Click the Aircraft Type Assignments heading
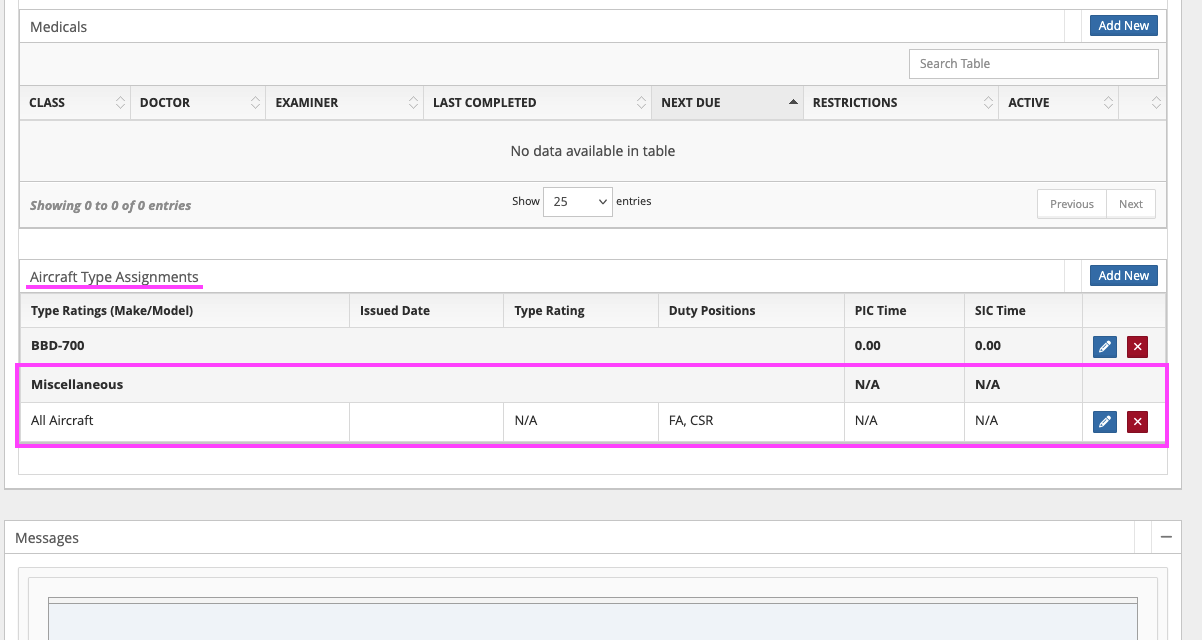The width and height of the screenshot is (1202, 640). [114, 277]
